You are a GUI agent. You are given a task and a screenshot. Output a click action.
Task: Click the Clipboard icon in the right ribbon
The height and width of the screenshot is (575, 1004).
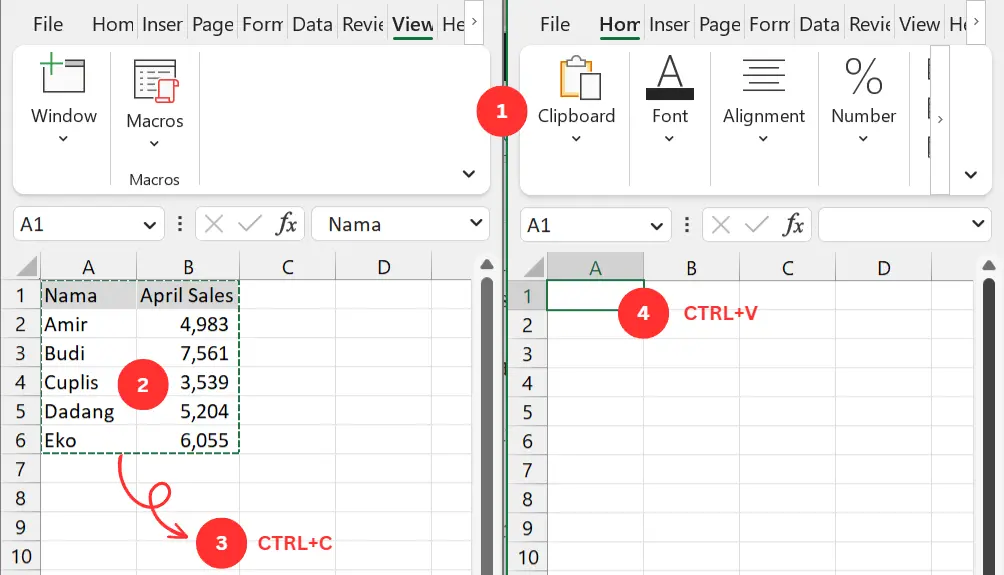tap(577, 80)
